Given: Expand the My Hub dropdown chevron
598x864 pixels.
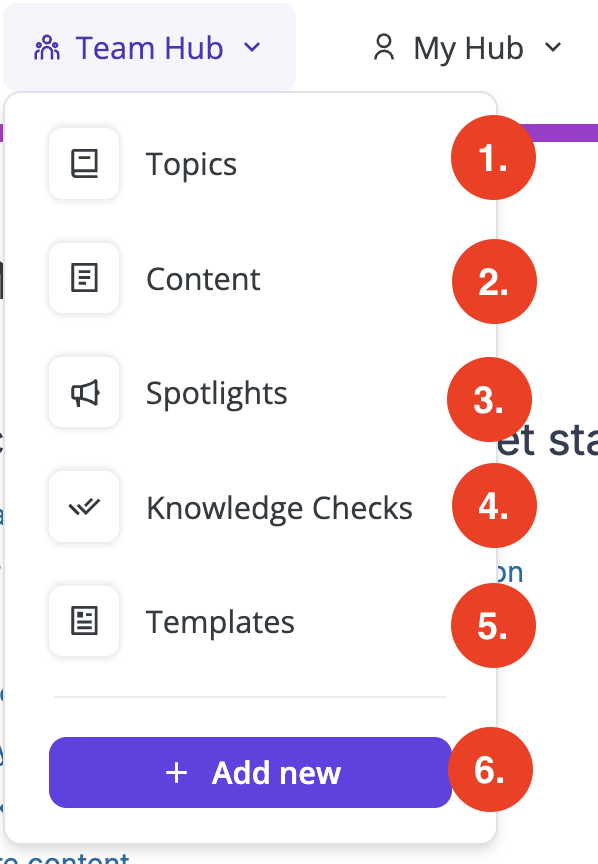Looking at the screenshot, I should pyautogui.click(x=553, y=47).
